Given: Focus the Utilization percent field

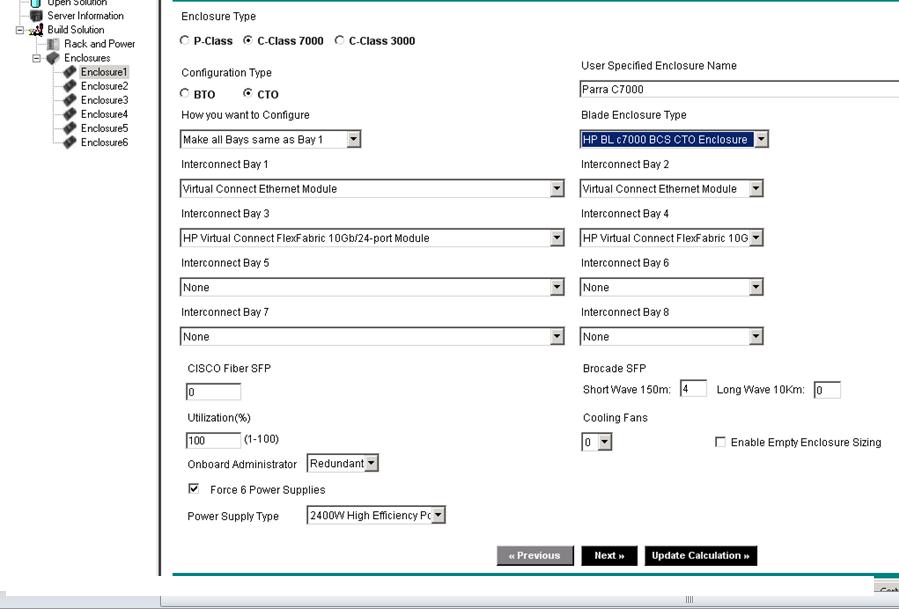Looking at the screenshot, I should (213, 440).
